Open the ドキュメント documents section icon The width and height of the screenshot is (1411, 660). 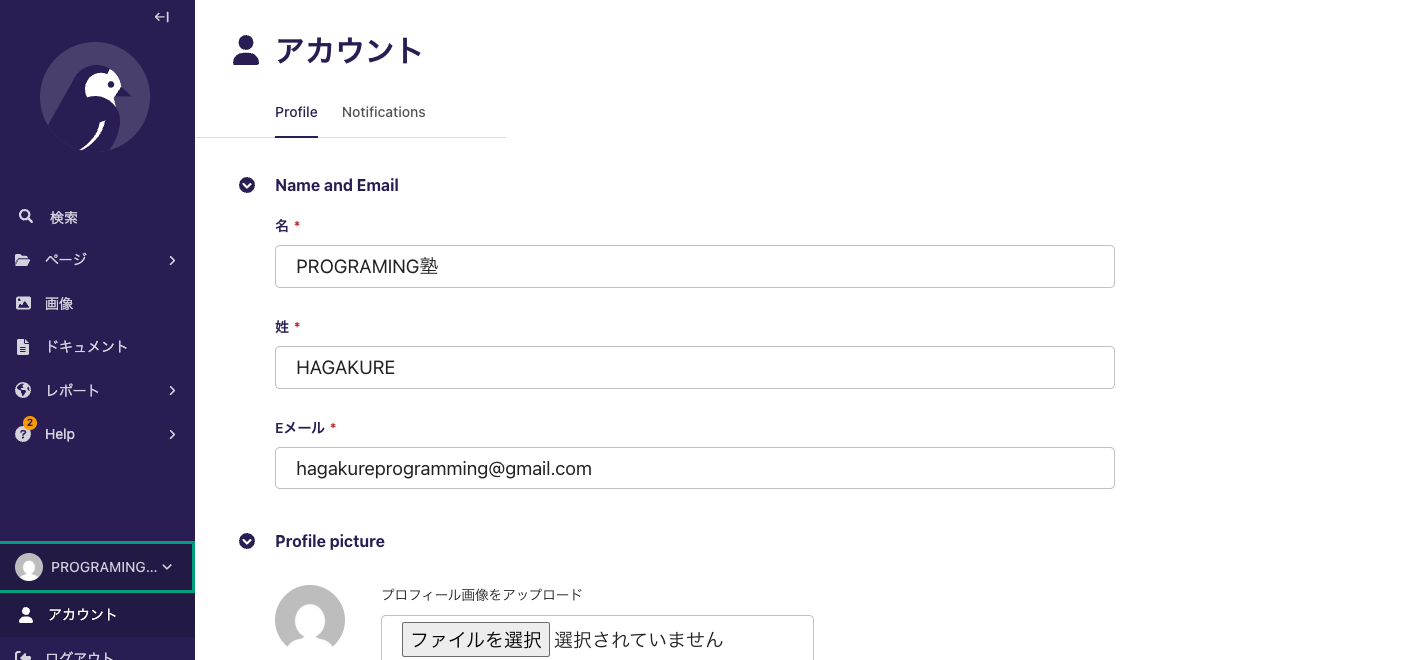[22, 346]
